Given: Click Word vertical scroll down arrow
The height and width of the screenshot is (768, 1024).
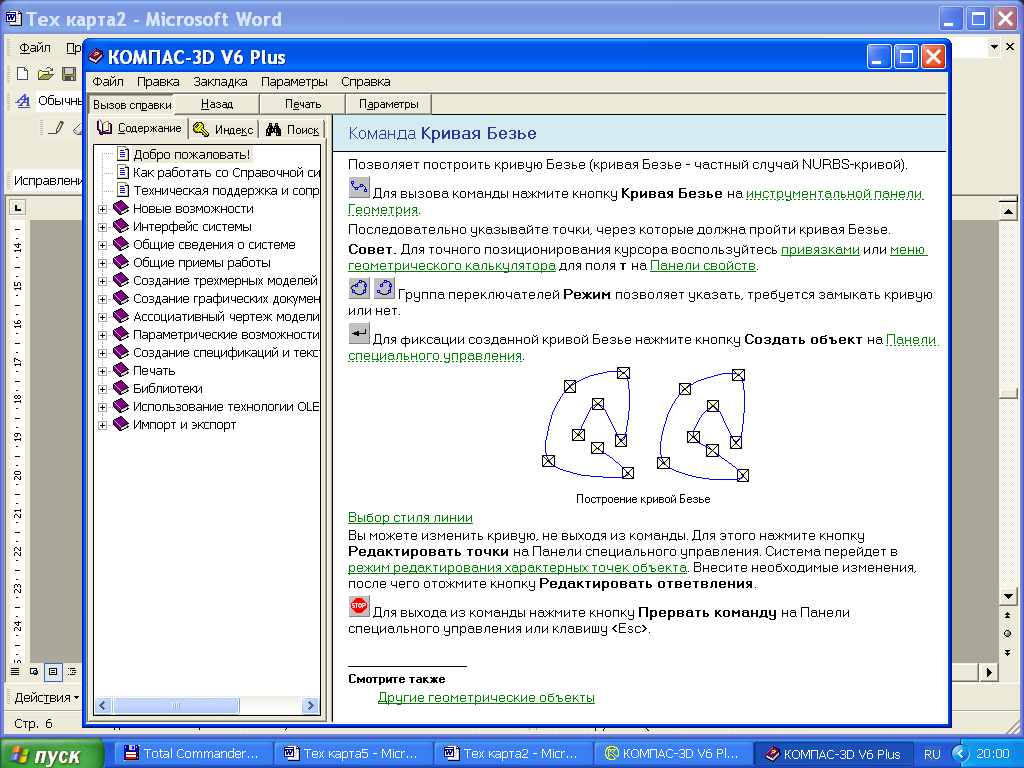Looking at the screenshot, I should (x=1008, y=596).
